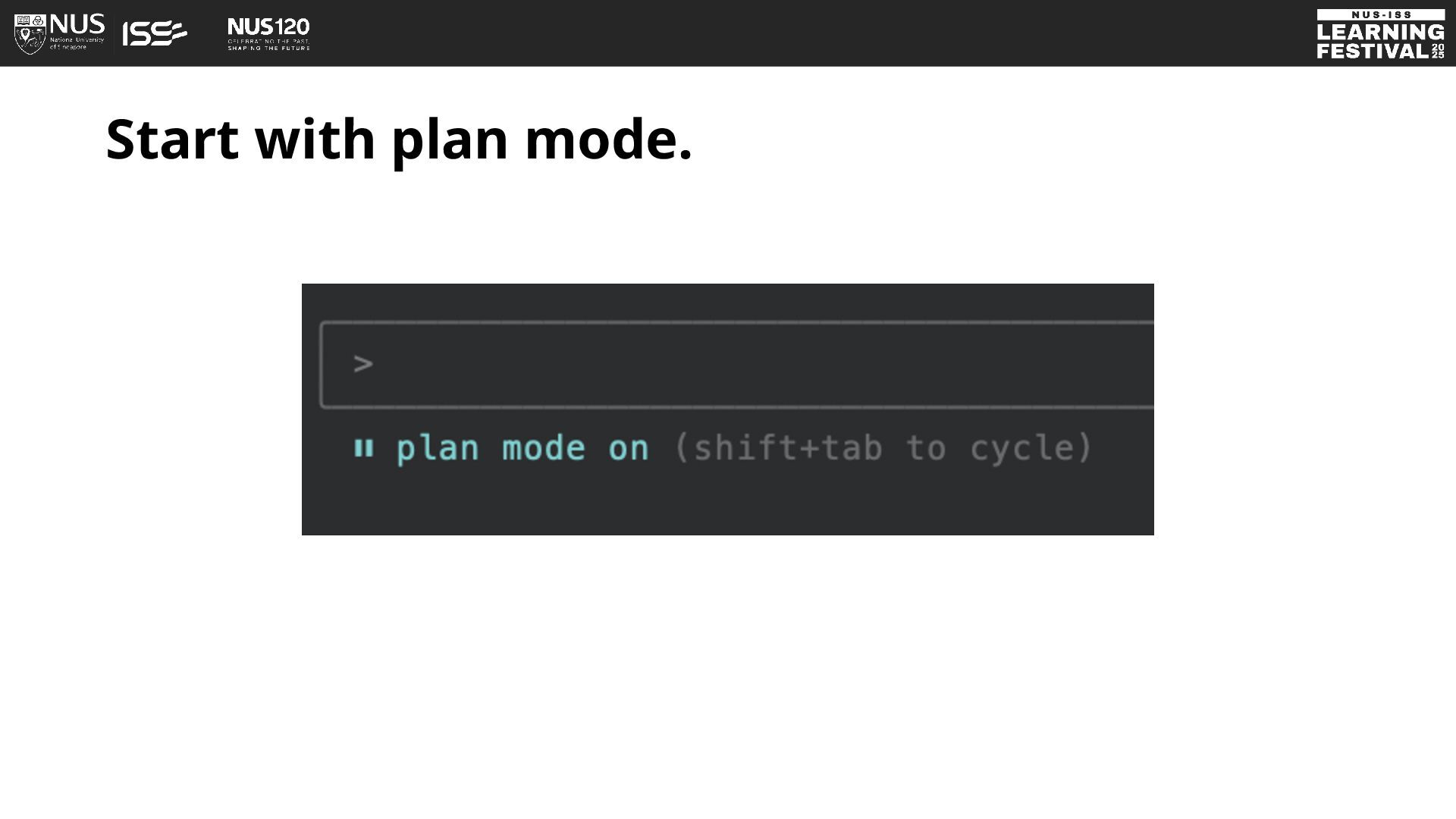Click the NUS crest shield logo

(30, 34)
